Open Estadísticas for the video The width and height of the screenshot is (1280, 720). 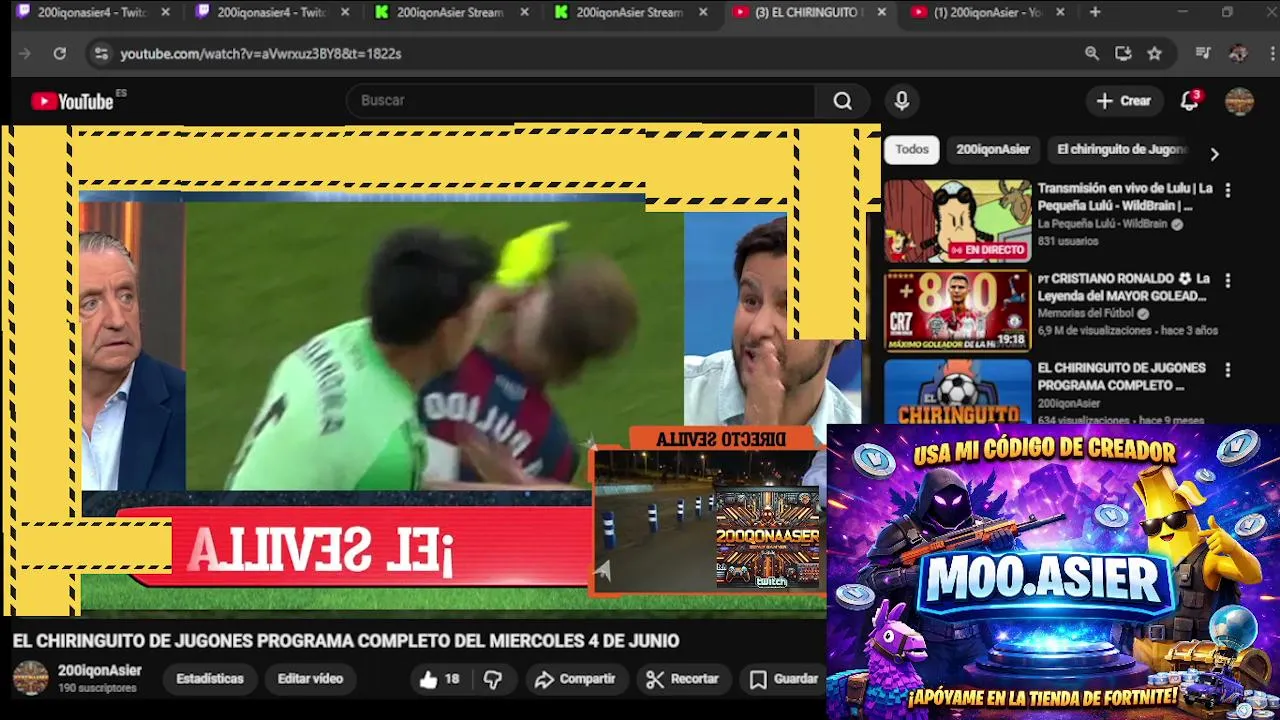click(210, 679)
